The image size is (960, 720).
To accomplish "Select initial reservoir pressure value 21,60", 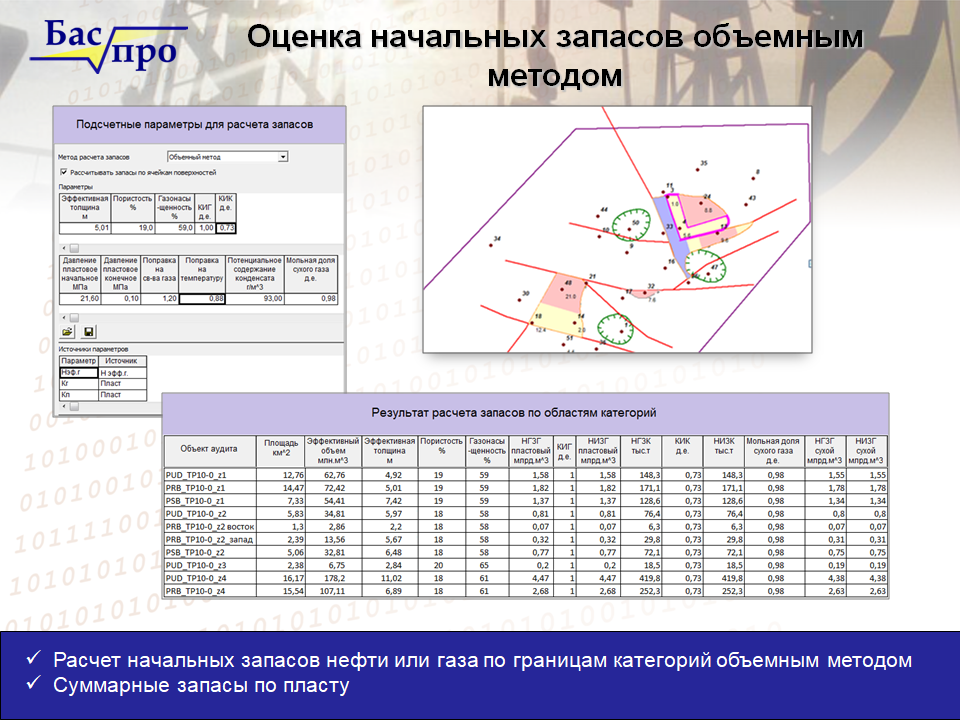I will pyautogui.click(x=80, y=299).
